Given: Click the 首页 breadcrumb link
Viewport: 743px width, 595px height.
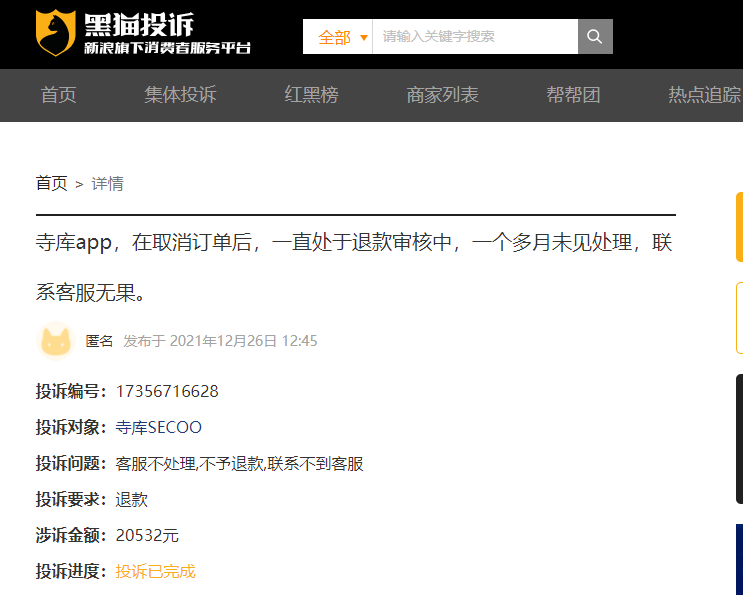Looking at the screenshot, I should click(52, 183).
